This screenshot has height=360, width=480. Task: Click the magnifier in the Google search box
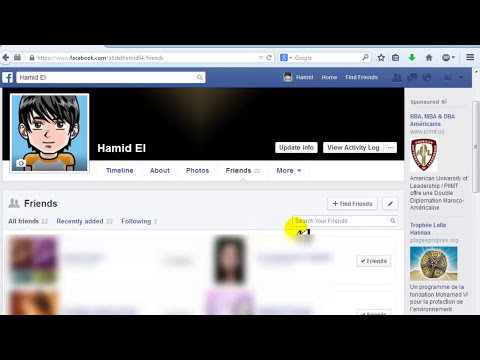pyautogui.click(x=366, y=57)
